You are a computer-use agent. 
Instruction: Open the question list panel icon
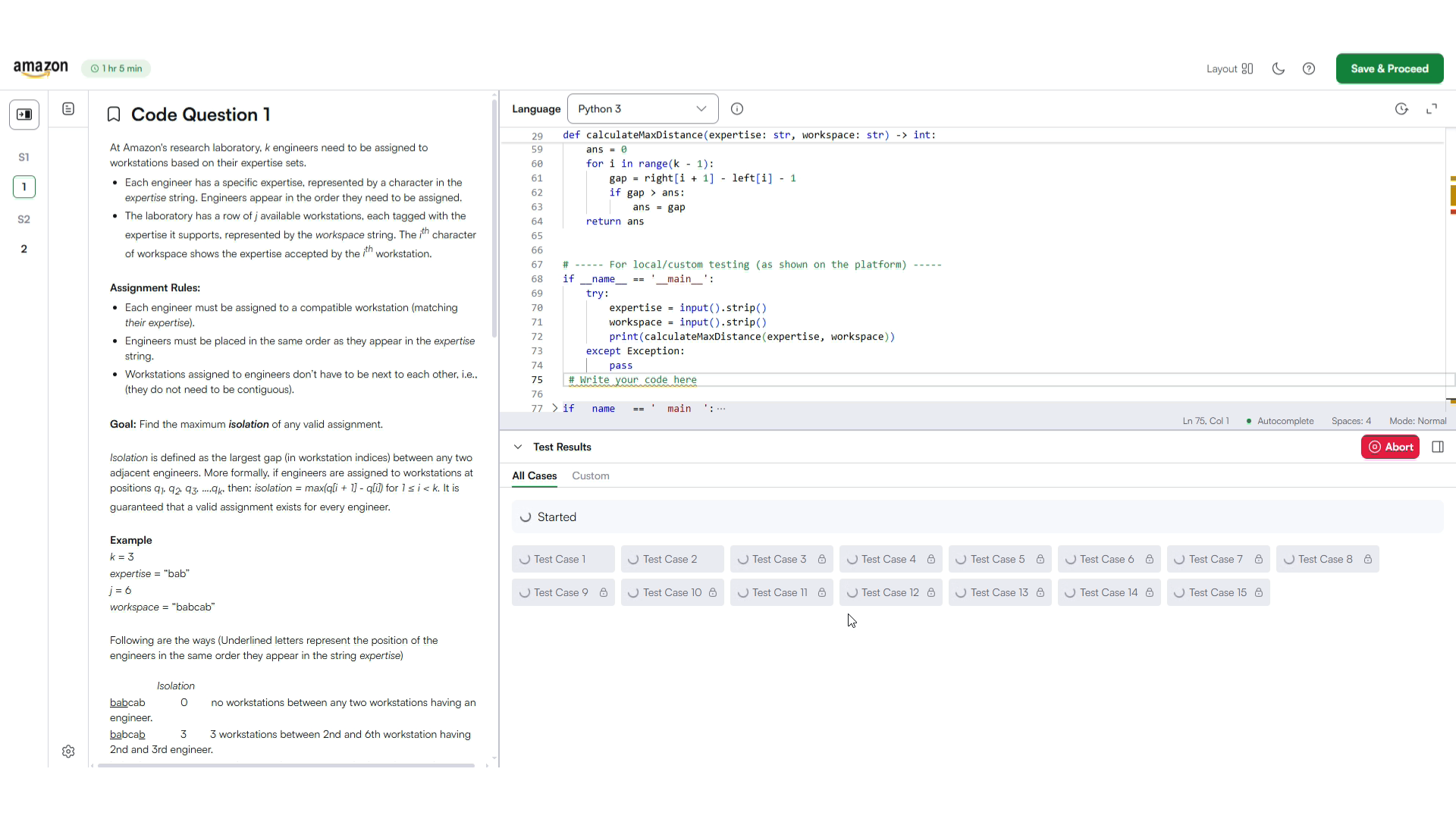pyautogui.click(x=68, y=108)
